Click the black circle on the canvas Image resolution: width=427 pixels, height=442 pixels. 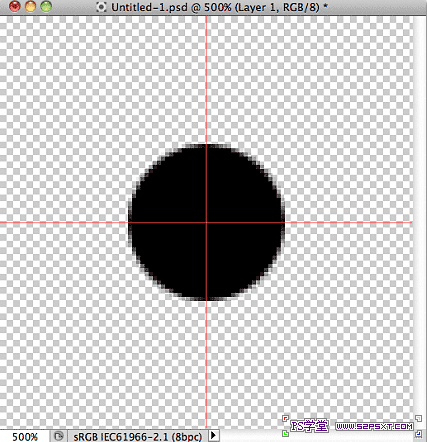coord(206,222)
